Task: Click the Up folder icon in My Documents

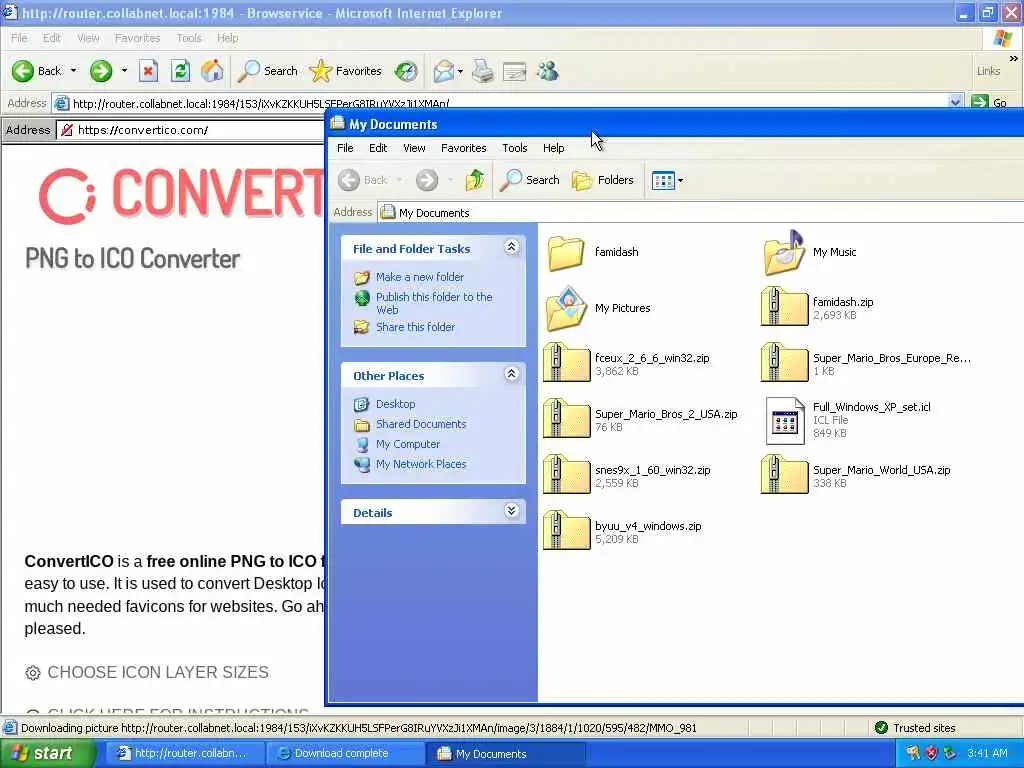Action: (475, 180)
